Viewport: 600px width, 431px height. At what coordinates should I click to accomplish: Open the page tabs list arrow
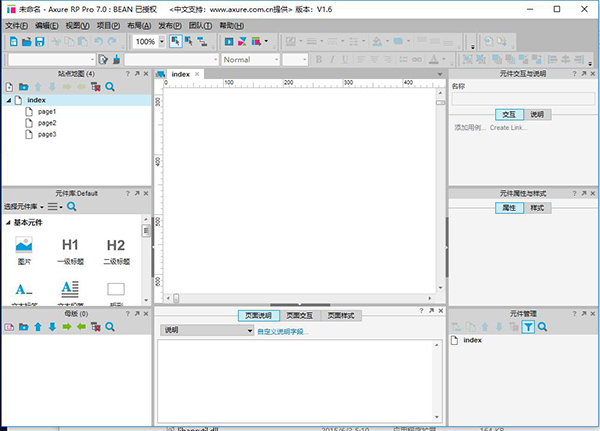[x=440, y=74]
